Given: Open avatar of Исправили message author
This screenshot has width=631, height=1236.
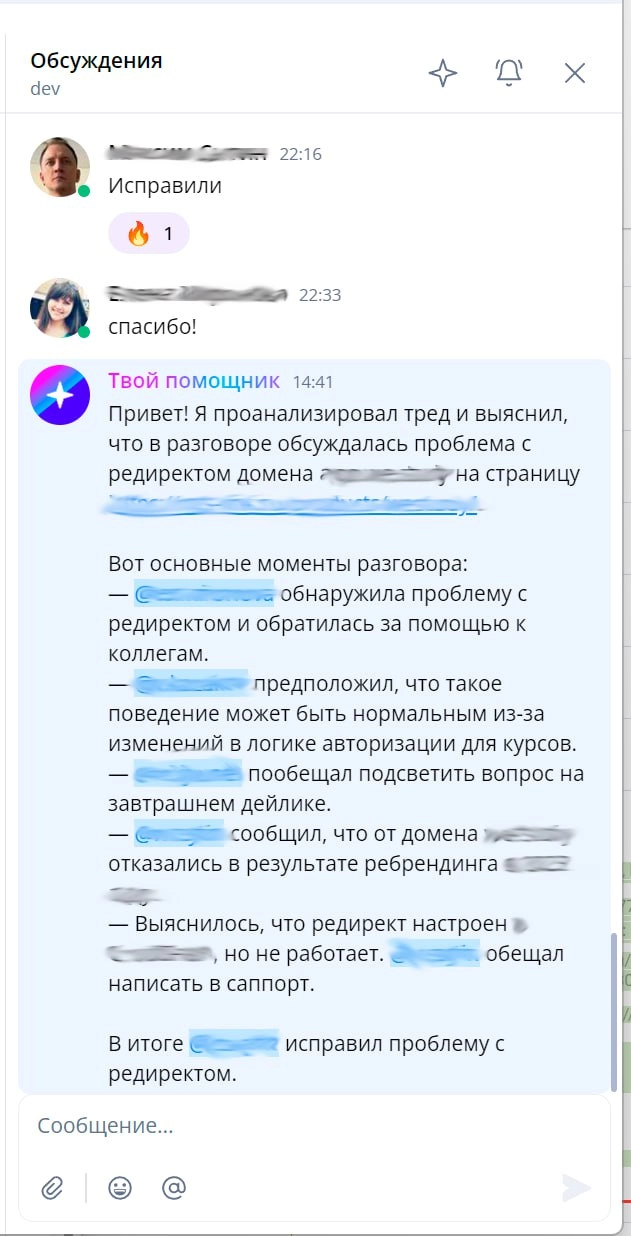Looking at the screenshot, I should 60,167.
